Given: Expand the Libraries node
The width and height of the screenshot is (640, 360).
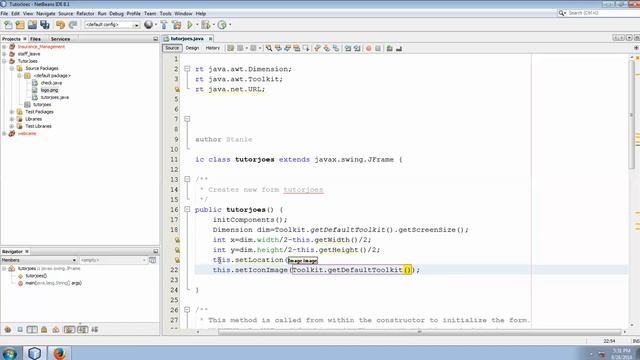Looking at the screenshot, I should pos(12,119).
